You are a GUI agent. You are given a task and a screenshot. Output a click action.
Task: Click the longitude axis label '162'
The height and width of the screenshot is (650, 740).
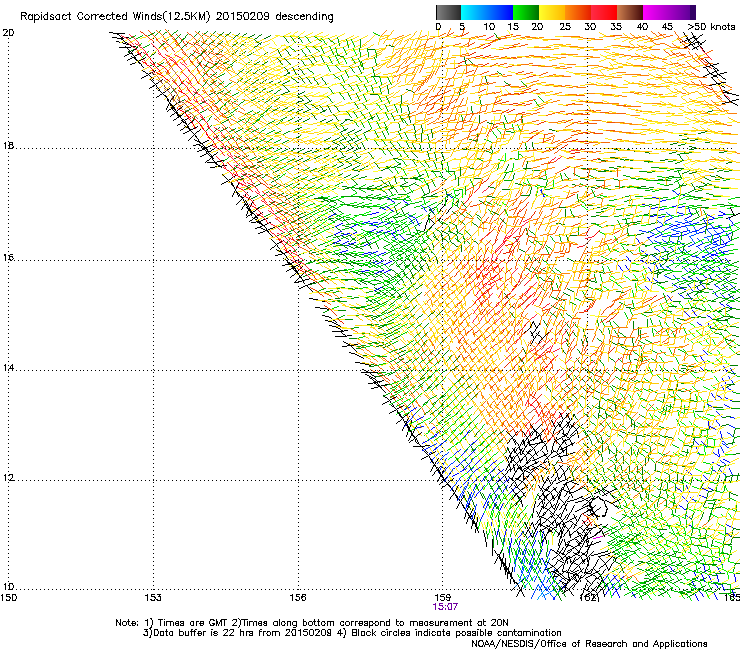tap(589, 598)
